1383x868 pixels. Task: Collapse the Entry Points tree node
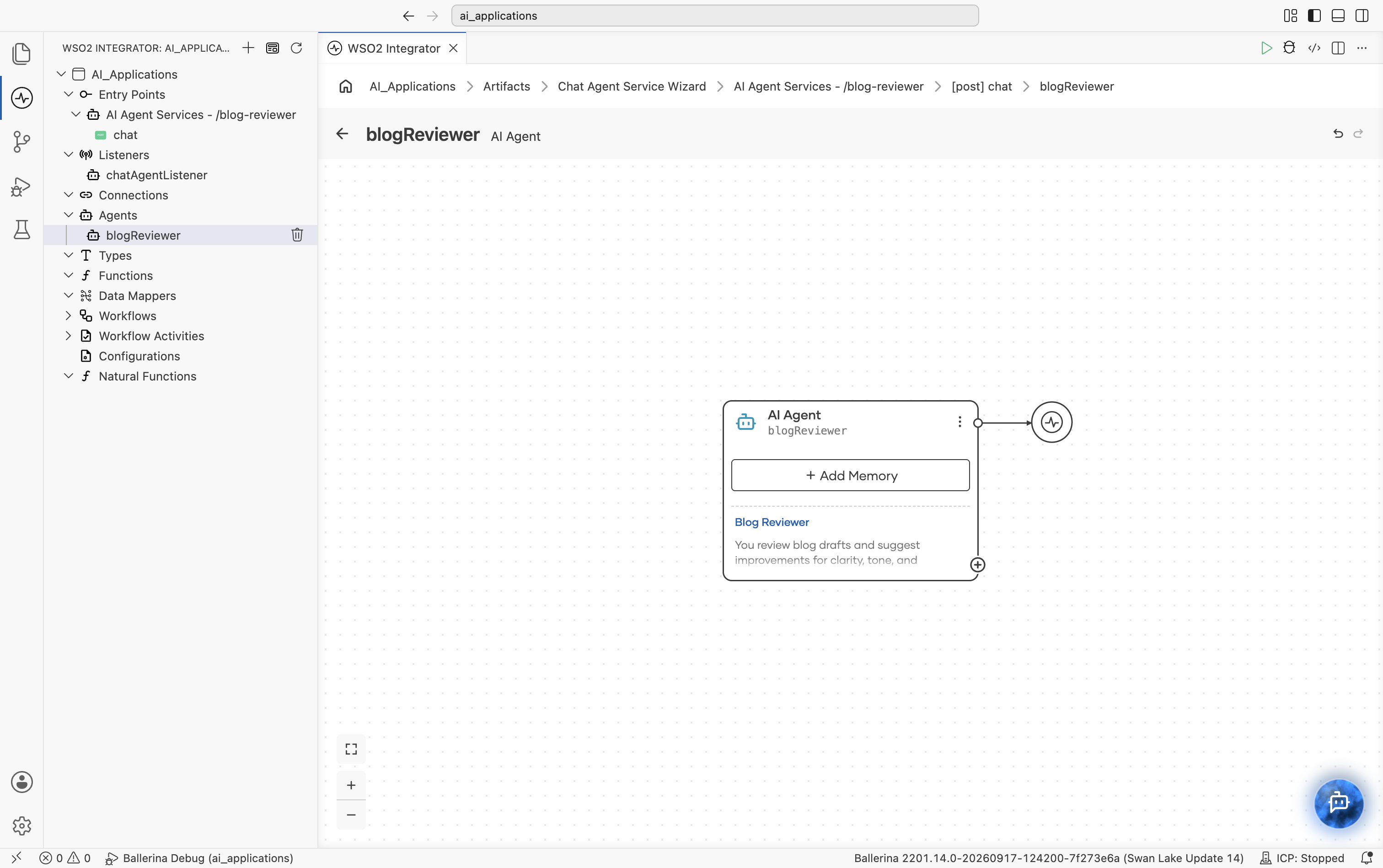[68, 94]
